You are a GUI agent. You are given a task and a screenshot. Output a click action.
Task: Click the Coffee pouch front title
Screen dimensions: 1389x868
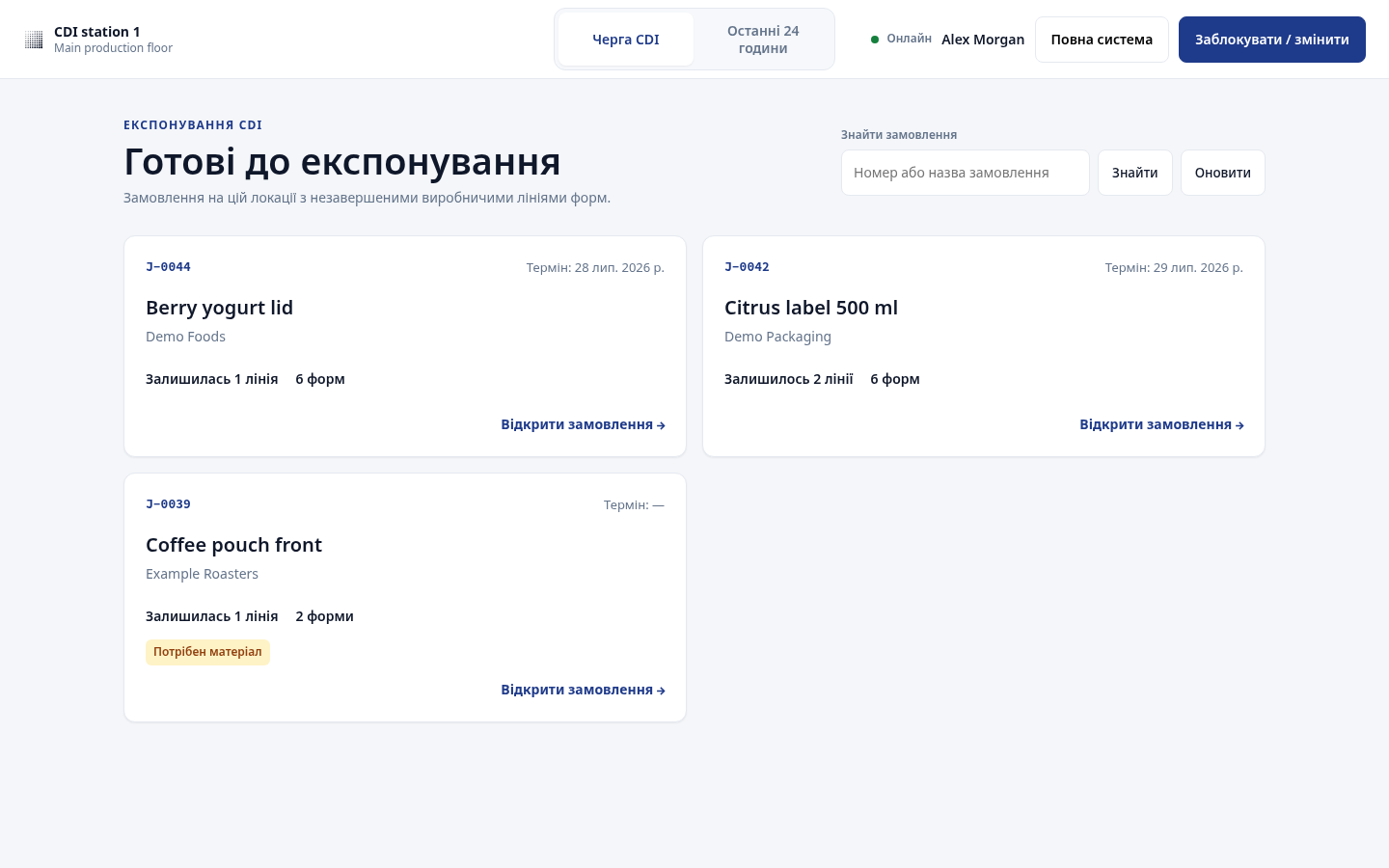pyautogui.click(x=233, y=545)
